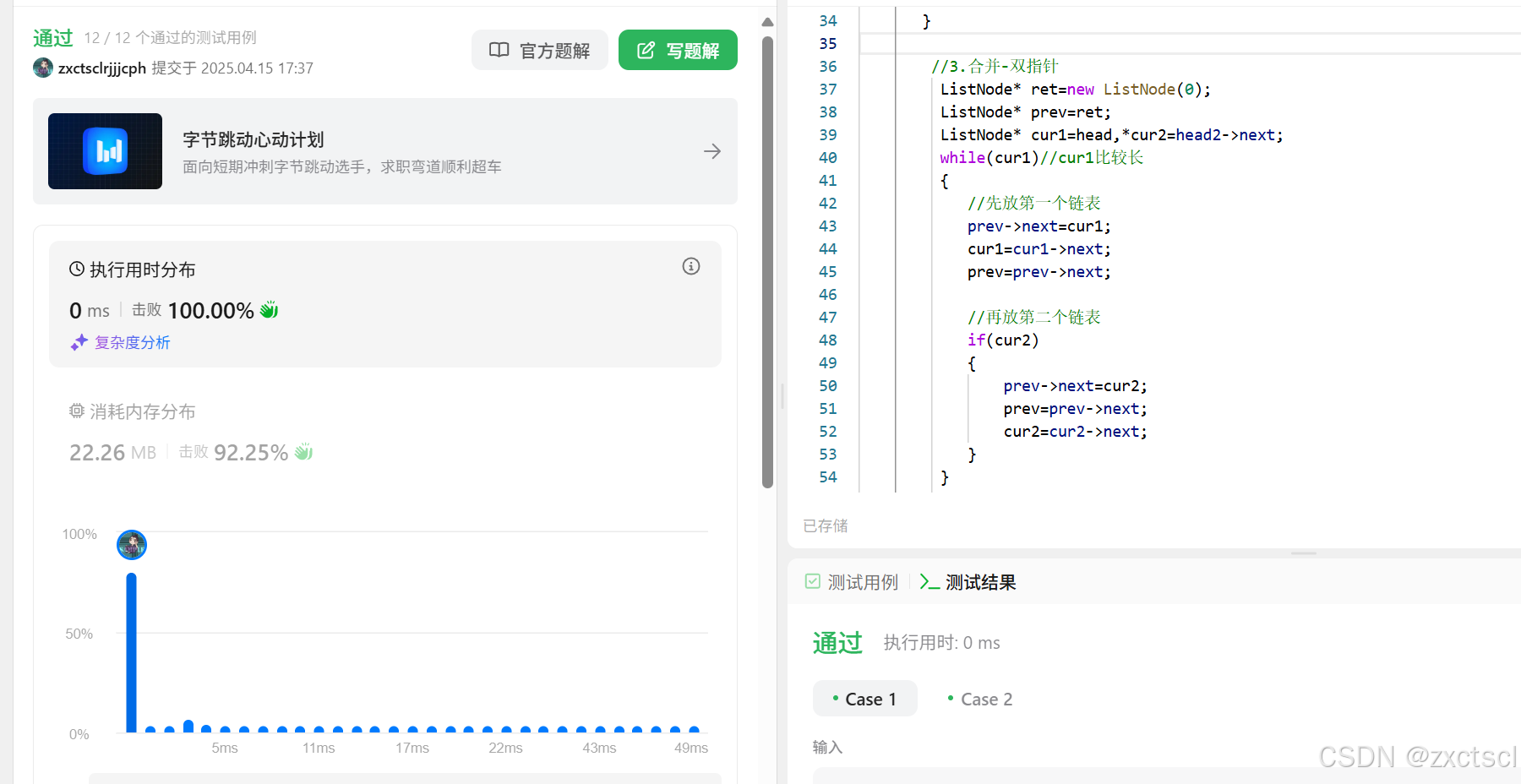Image resolution: width=1521 pixels, height=784 pixels.
Task: Click scroll-up arrow of left panel scrollbar
Action: [x=767, y=22]
